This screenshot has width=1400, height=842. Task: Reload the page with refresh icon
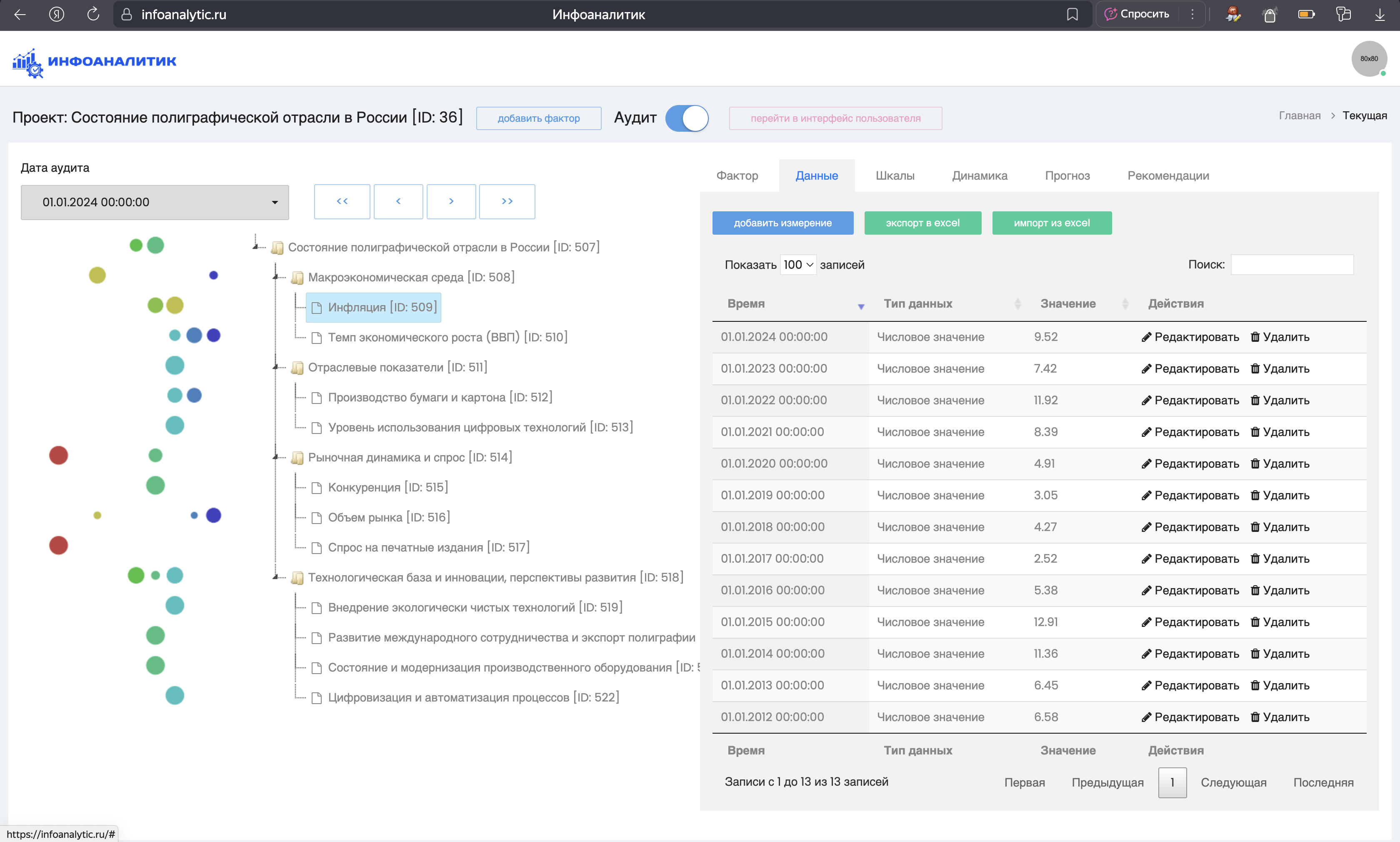coord(93,14)
